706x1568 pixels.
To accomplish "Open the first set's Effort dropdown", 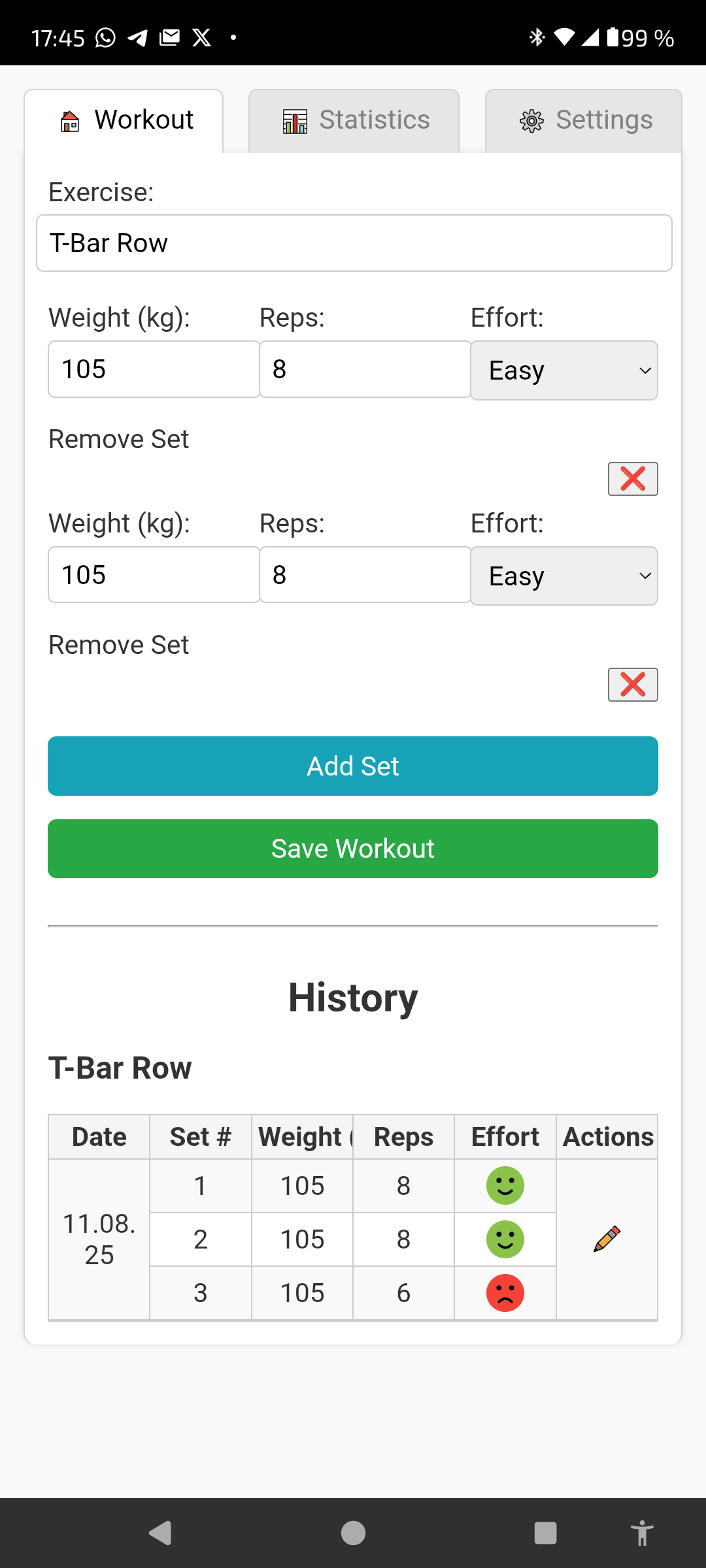I will [x=563, y=370].
